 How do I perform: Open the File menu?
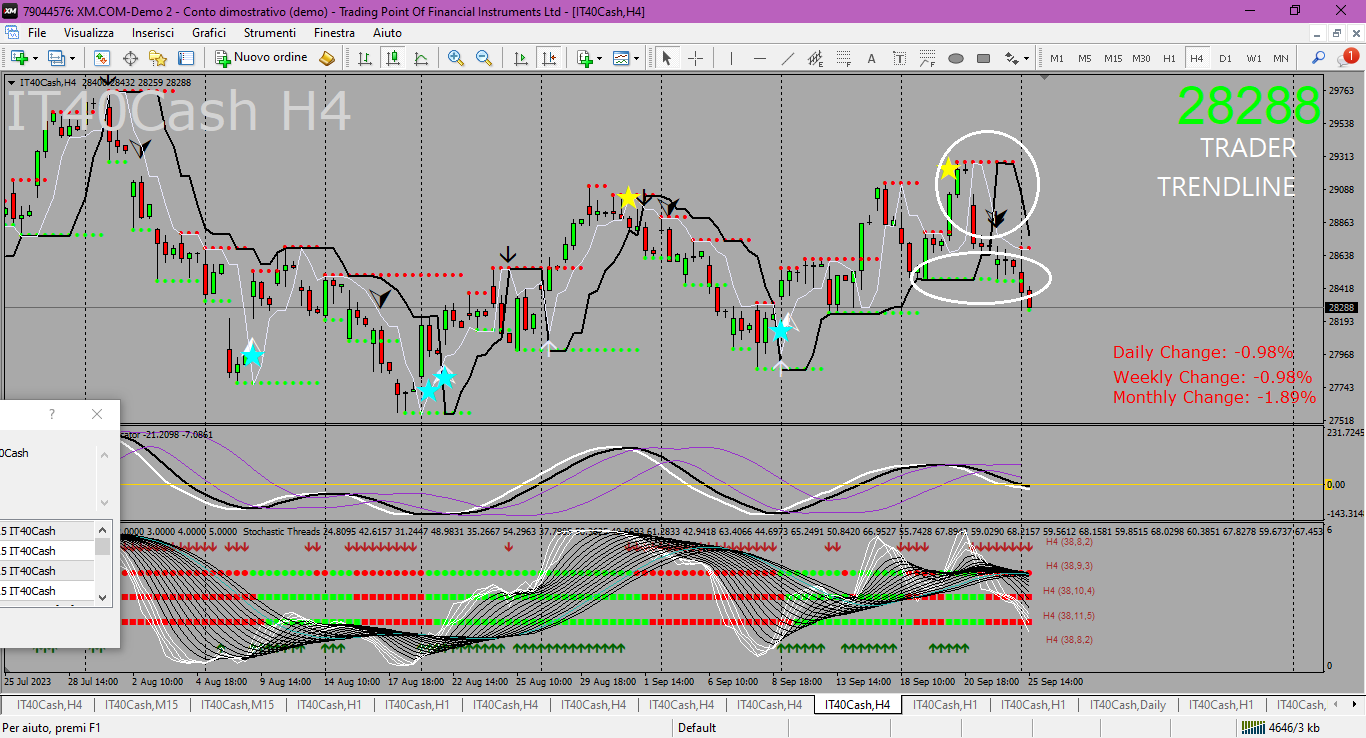click(x=37, y=33)
